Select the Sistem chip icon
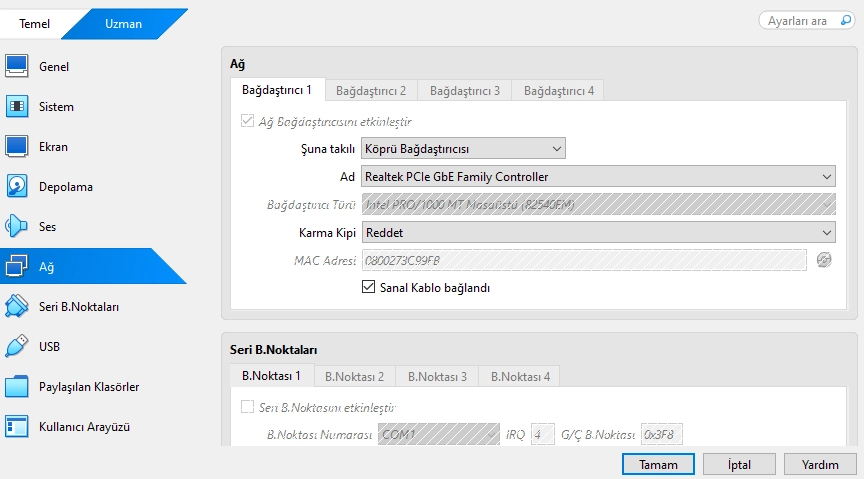This screenshot has height=479, width=864. [17, 107]
